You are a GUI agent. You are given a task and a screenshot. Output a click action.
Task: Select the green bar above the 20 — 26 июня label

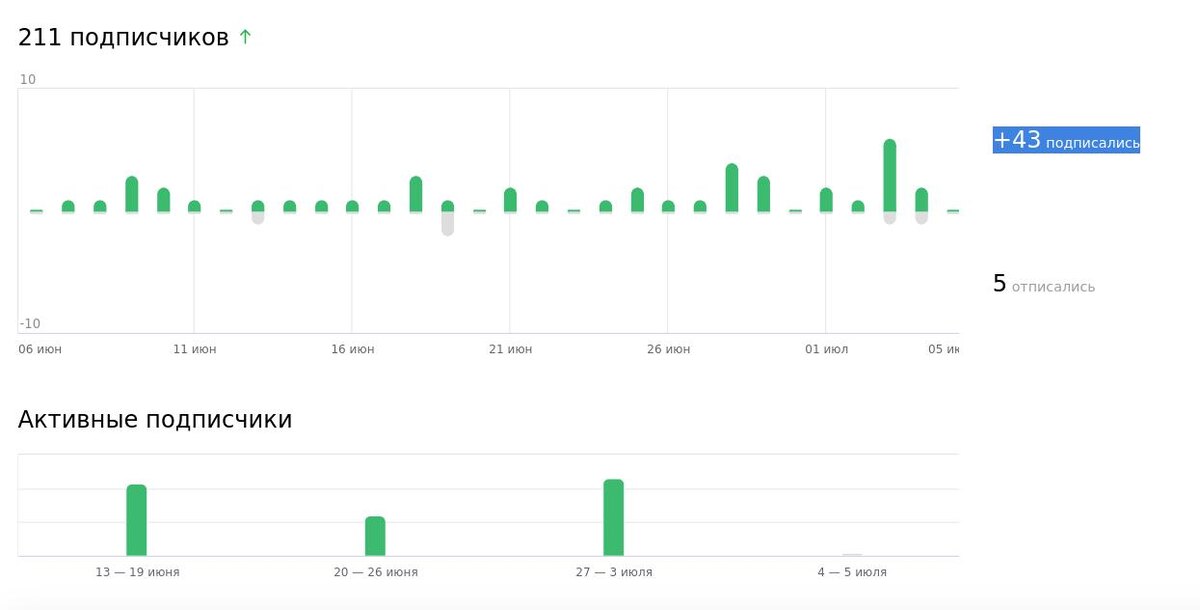[375, 536]
